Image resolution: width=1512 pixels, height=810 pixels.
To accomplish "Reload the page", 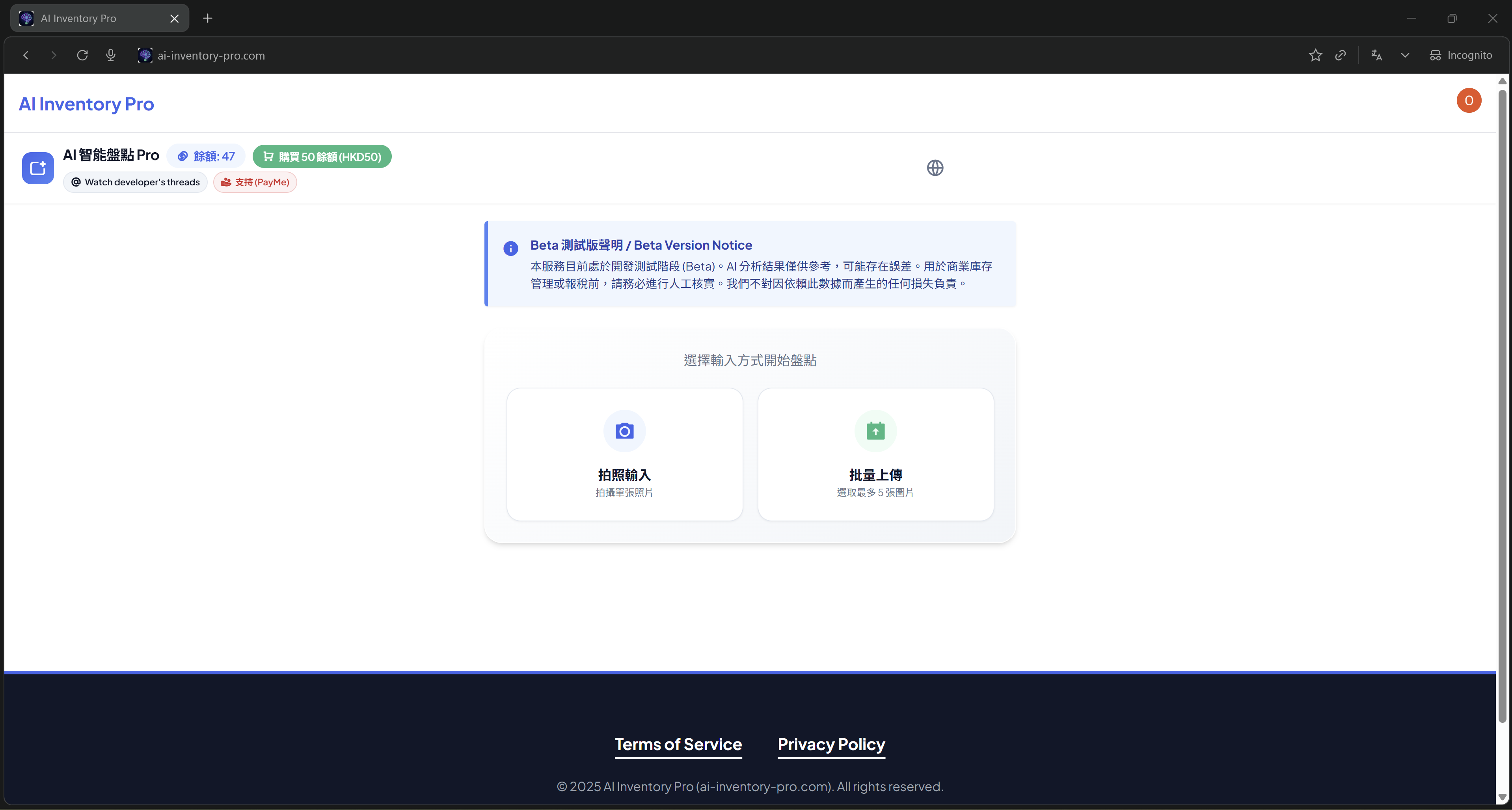I will click(x=82, y=55).
